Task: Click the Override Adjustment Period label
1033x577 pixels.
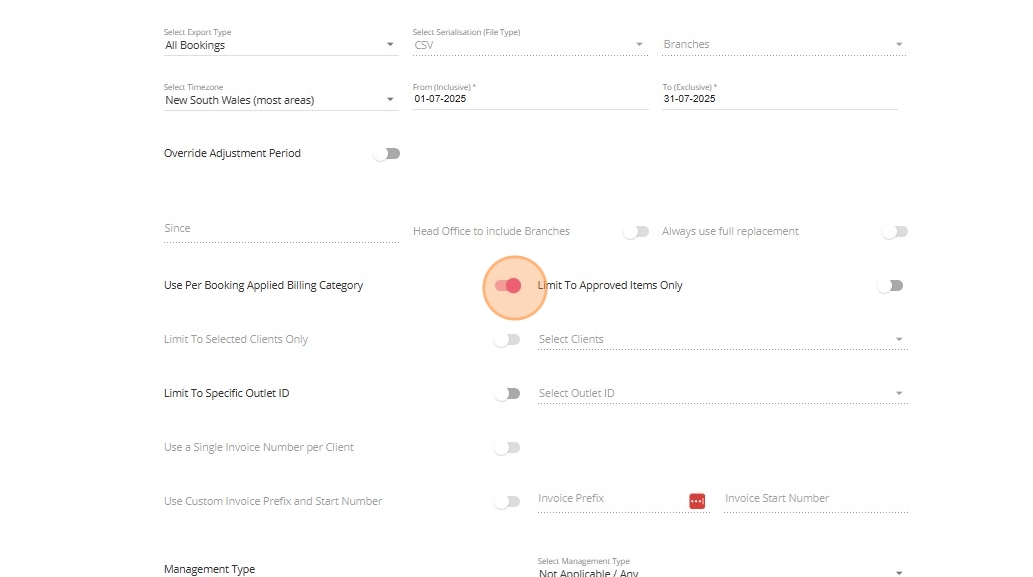Action: coord(232,153)
